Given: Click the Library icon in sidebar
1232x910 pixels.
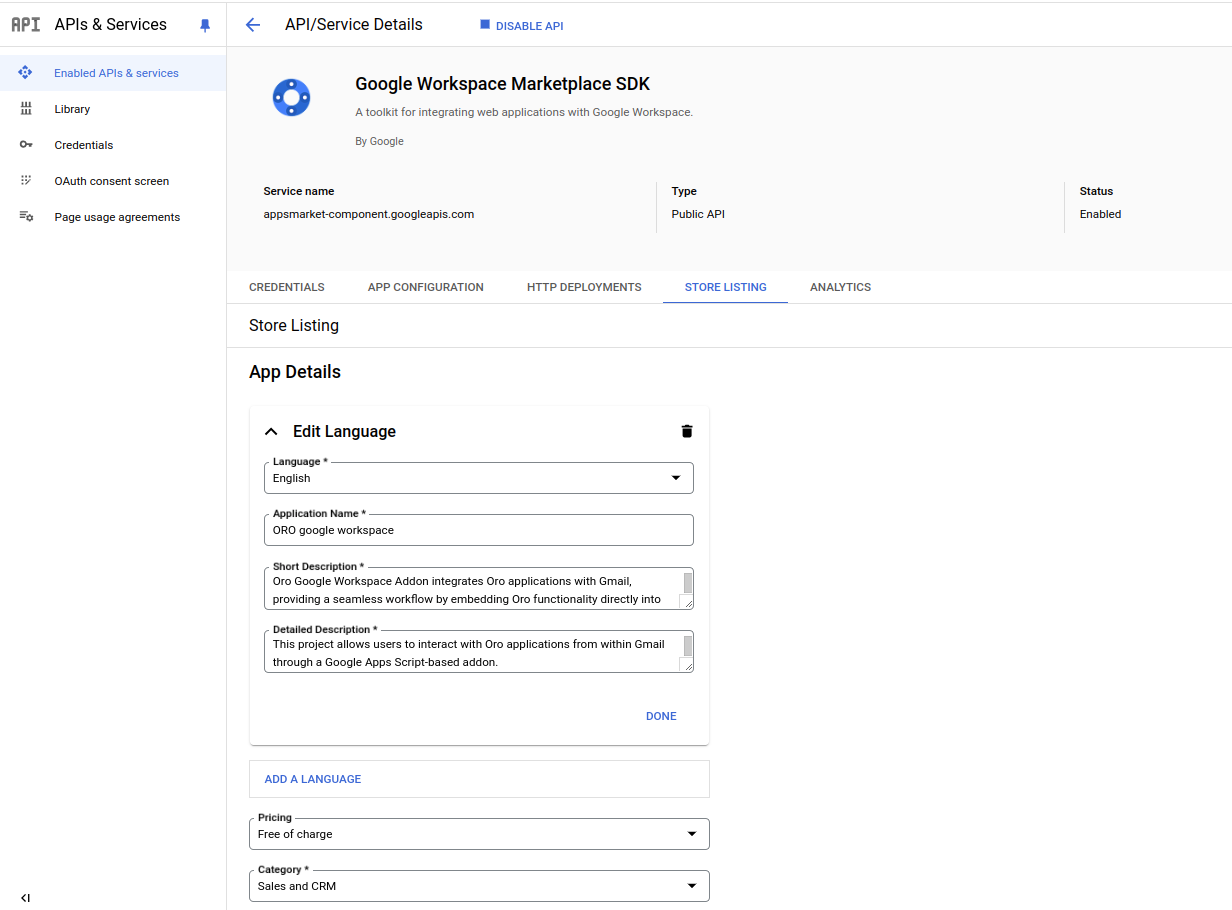Looking at the screenshot, I should click(x=26, y=109).
